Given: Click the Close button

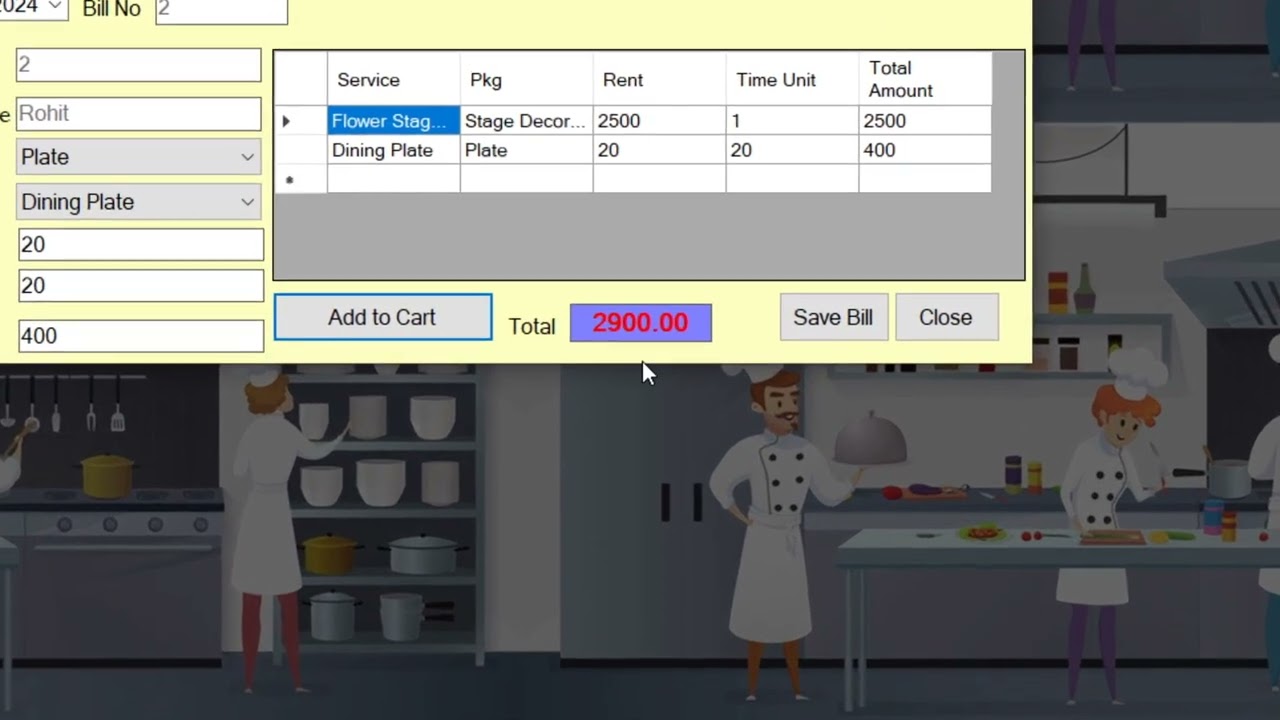Looking at the screenshot, I should pyautogui.click(x=946, y=317).
